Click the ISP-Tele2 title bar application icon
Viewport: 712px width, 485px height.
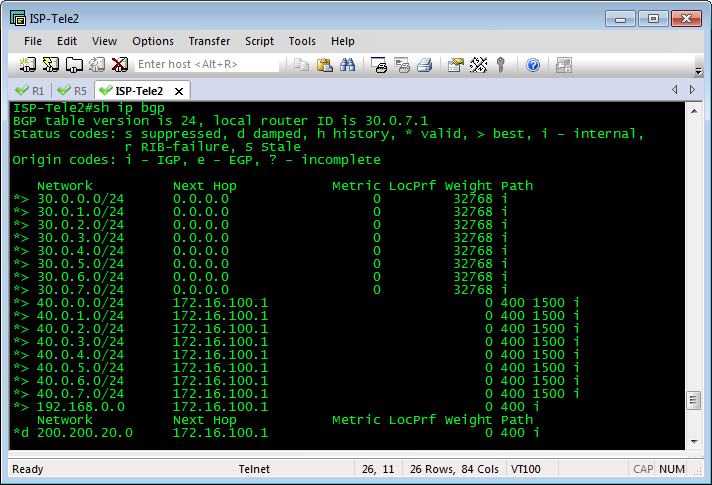(x=18, y=19)
